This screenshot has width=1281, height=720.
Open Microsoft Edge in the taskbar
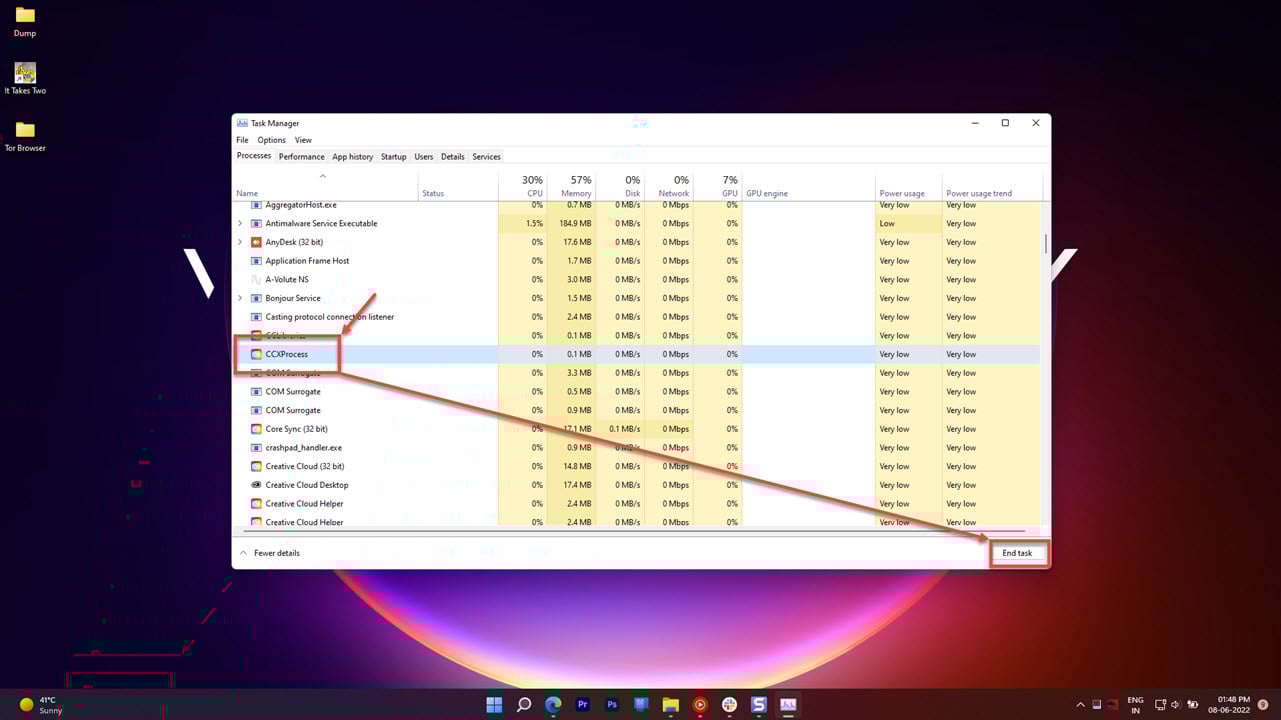(x=553, y=705)
